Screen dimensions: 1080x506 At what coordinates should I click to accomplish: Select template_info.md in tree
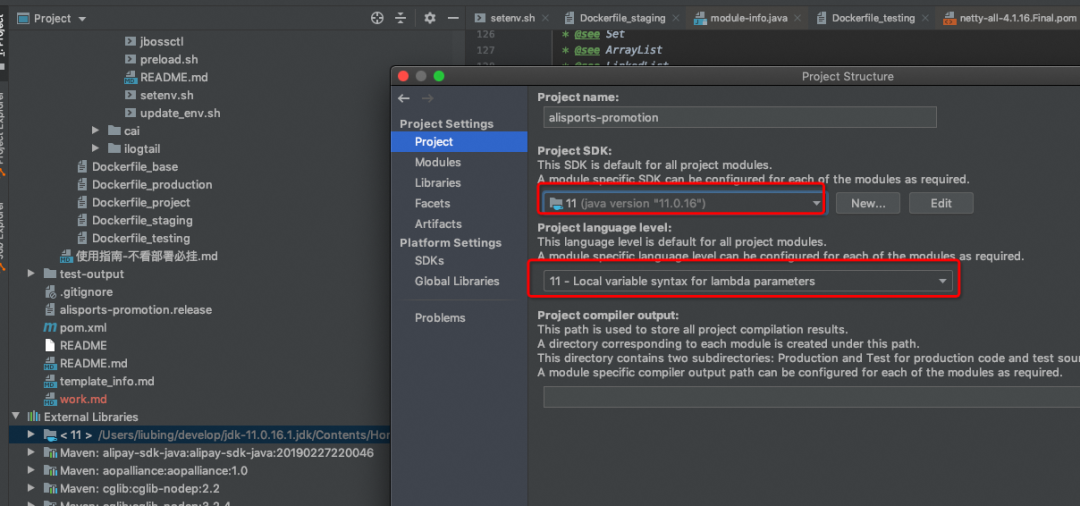coord(107,381)
